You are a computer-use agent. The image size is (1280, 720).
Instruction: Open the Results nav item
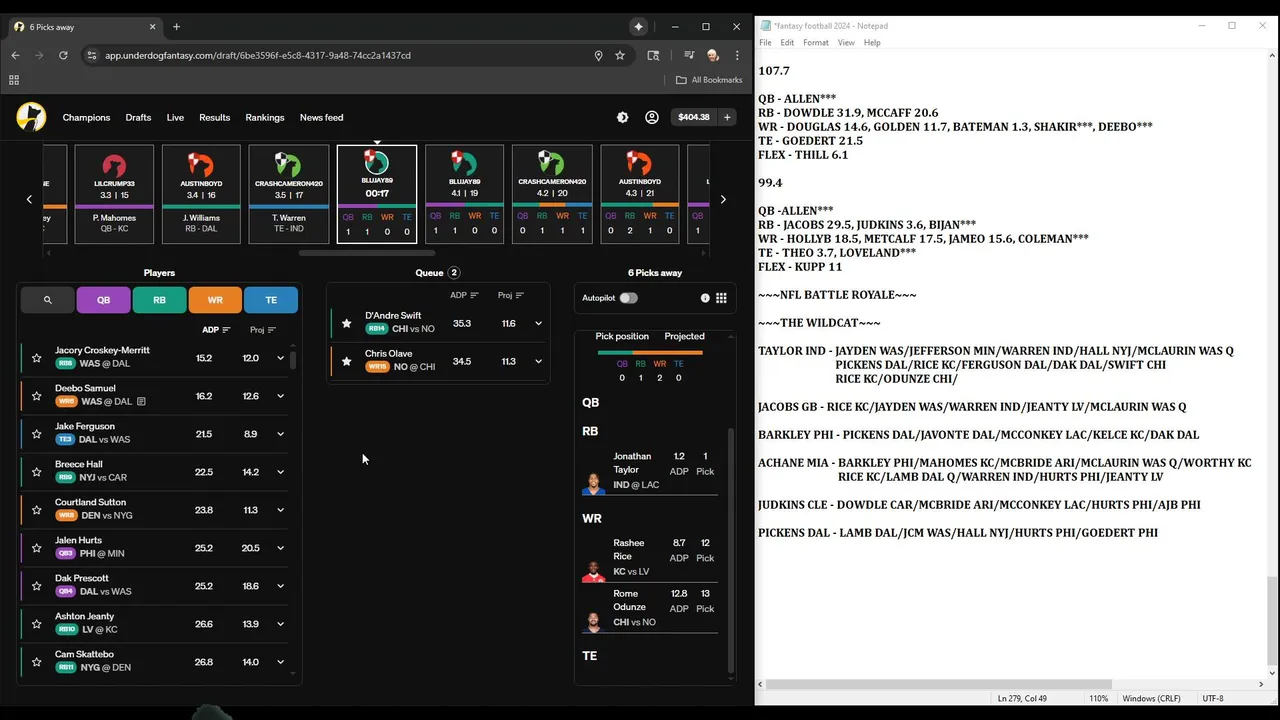tap(214, 117)
